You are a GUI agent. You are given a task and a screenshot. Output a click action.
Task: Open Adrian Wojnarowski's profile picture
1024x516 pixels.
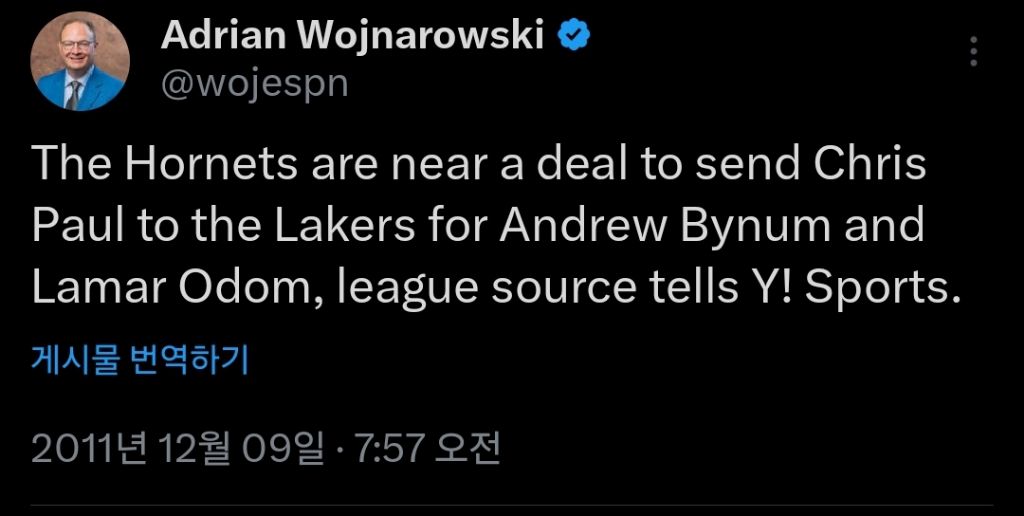pyautogui.click(x=80, y=61)
